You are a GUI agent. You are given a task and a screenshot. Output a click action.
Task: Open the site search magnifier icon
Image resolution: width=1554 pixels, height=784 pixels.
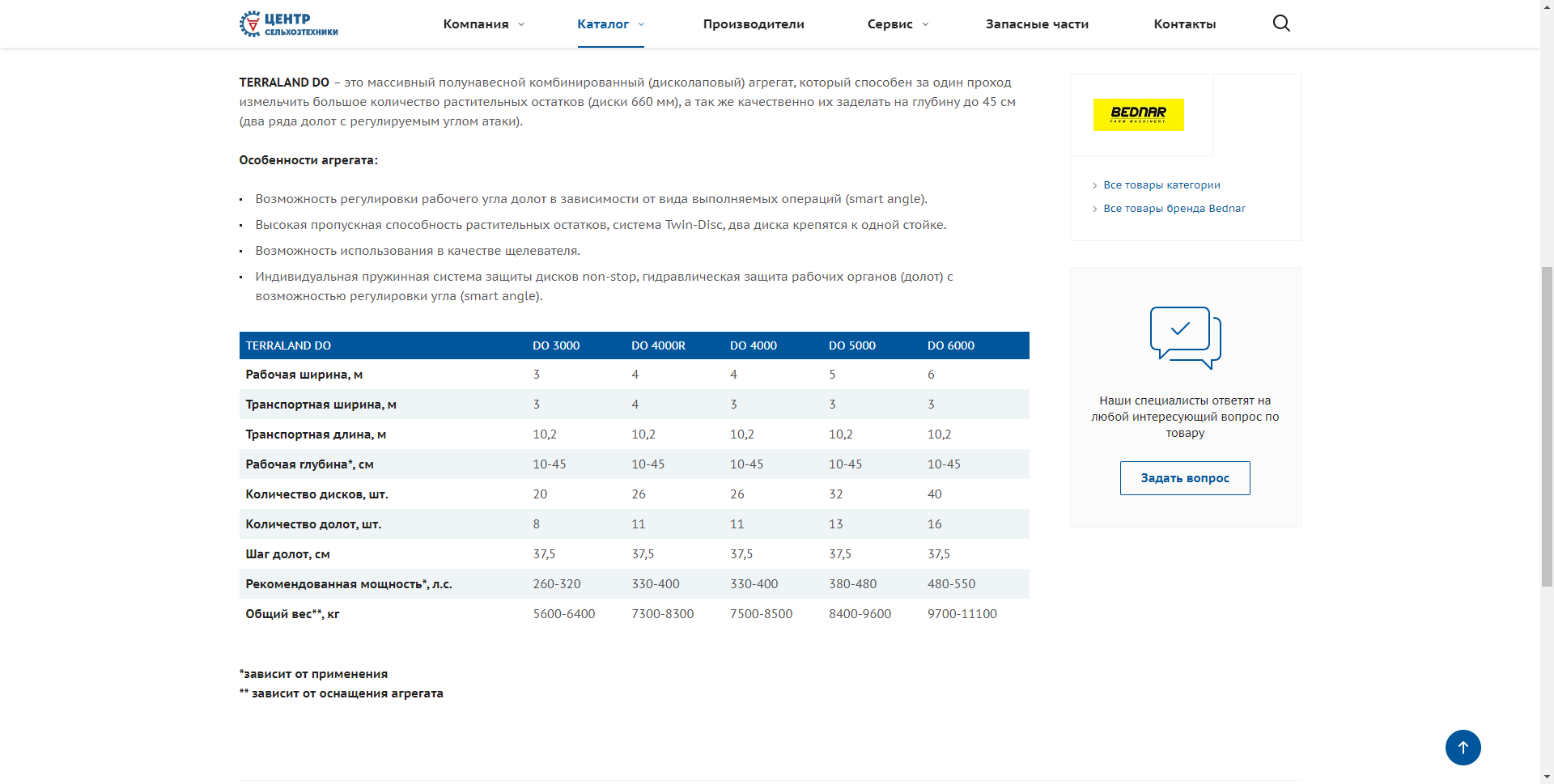coord(1281,23)
